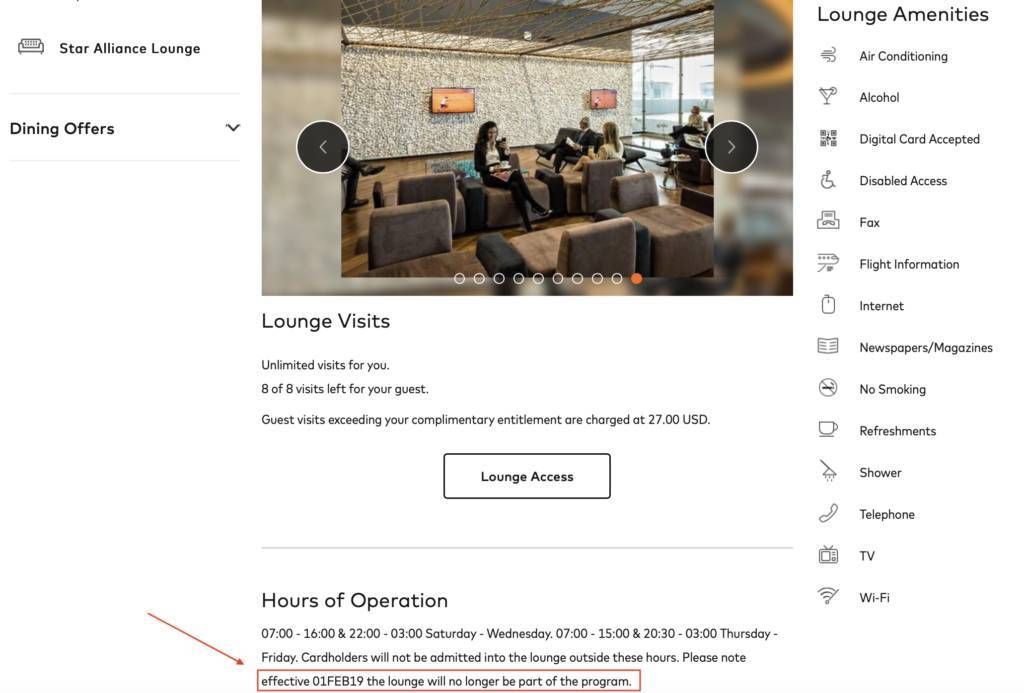Click the Star Alliance Lounge sofa icon
Screen dimensions: 1024x693
[31, 46]
